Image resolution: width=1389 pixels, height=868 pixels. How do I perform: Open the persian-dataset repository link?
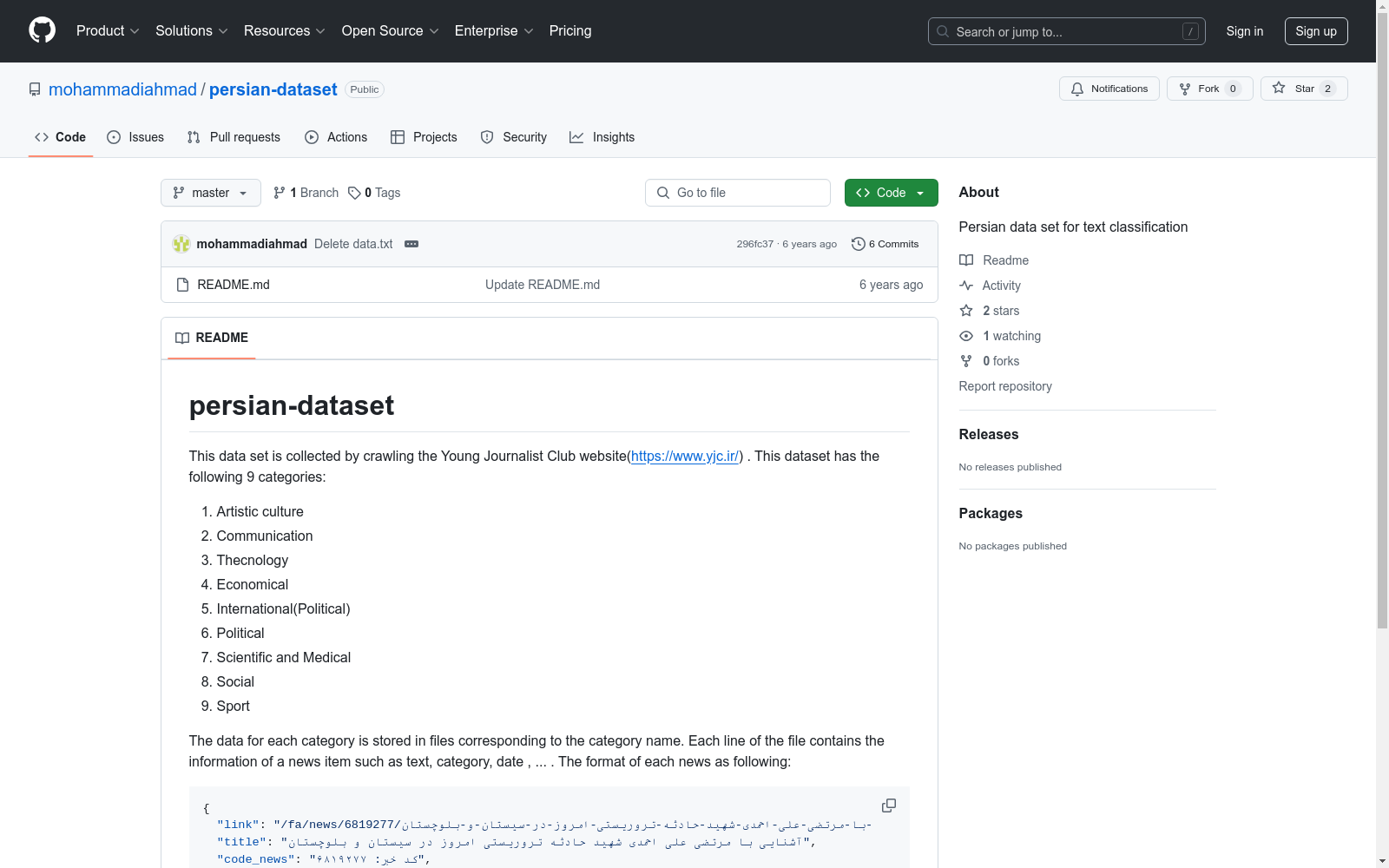click(x=273, y=89)
